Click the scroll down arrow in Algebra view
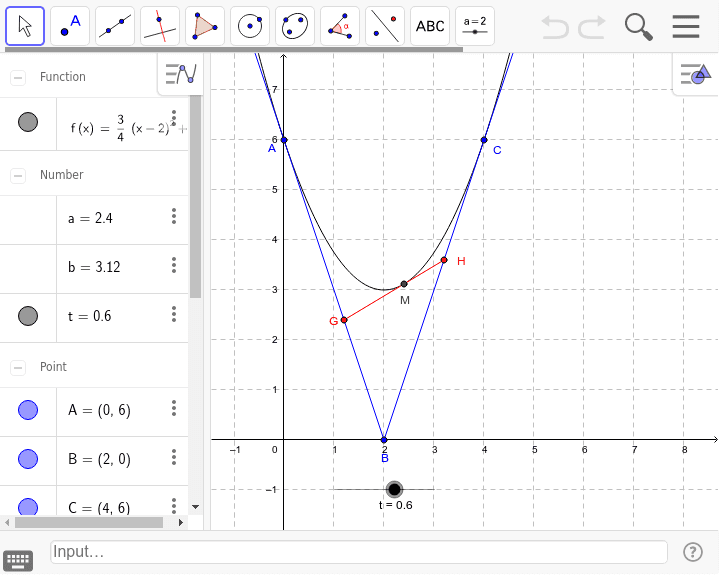The height and width of the screenshot is (575, 720). pos(196,507)
